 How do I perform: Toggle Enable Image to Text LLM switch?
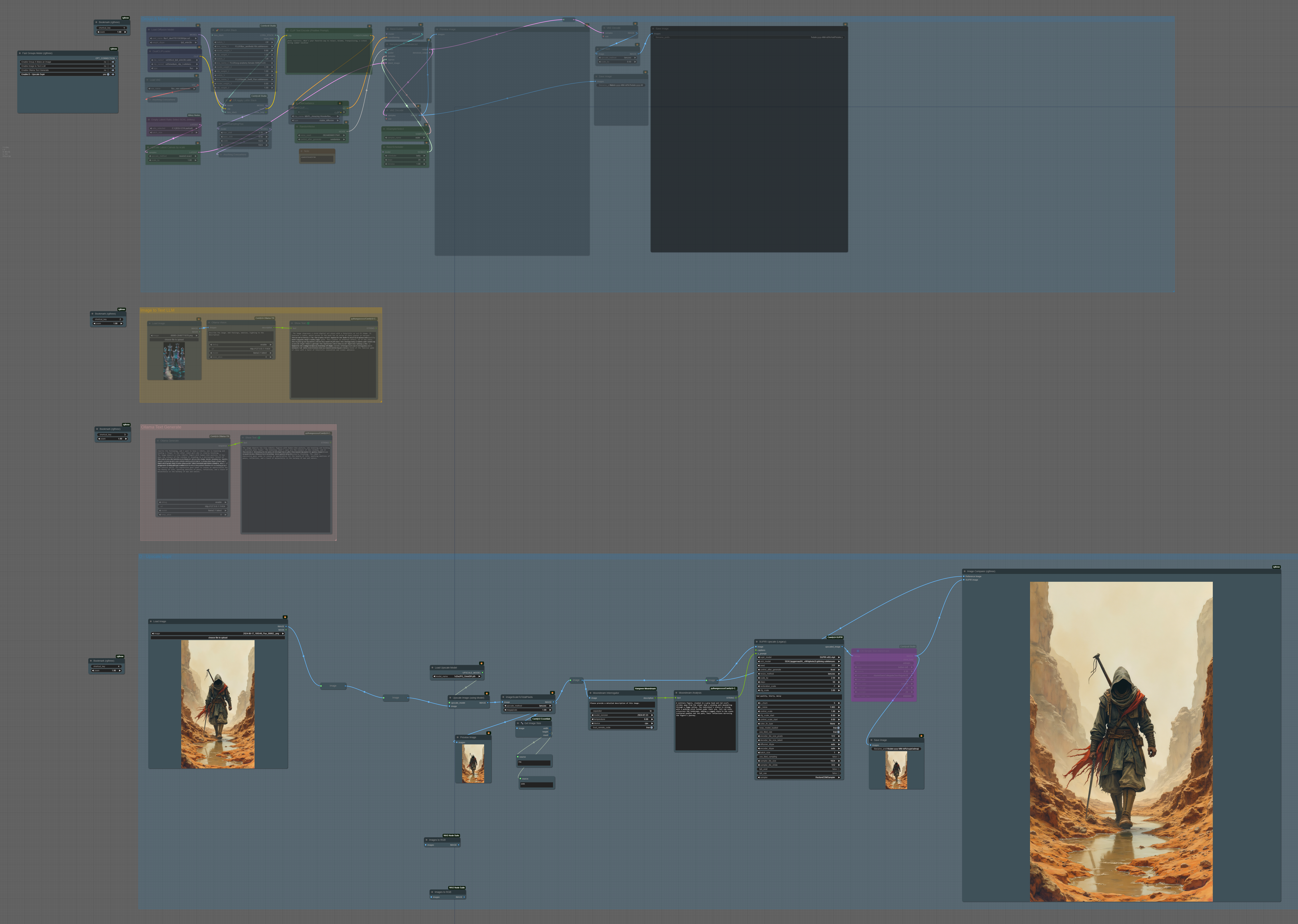[x=108, y=66]
